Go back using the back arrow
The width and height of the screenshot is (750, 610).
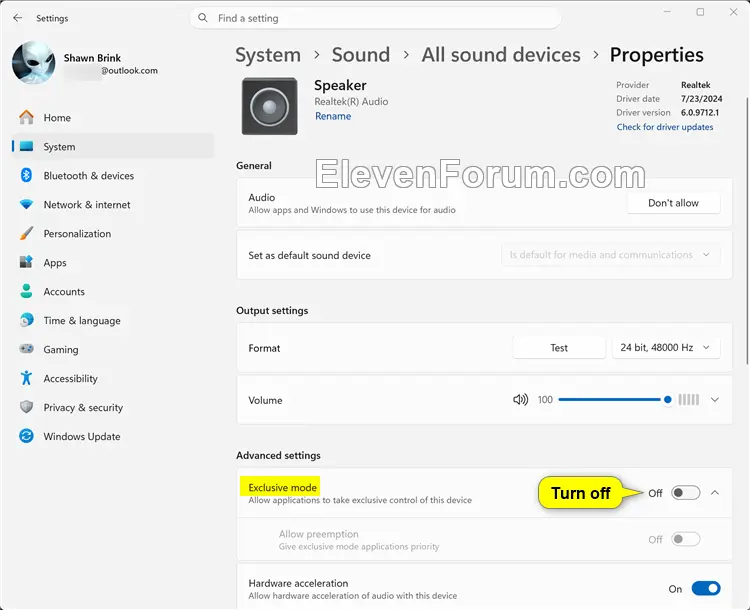point(18,18)
